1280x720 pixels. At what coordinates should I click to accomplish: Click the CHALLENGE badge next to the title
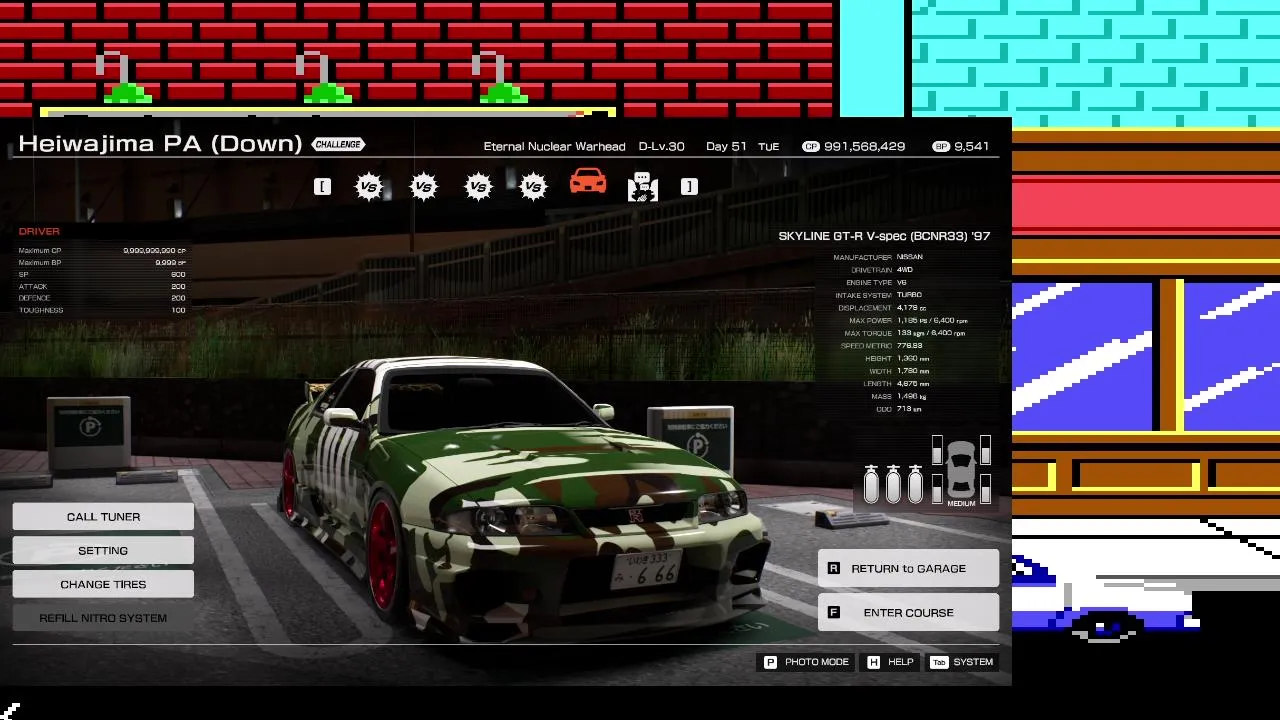[338, 144]
